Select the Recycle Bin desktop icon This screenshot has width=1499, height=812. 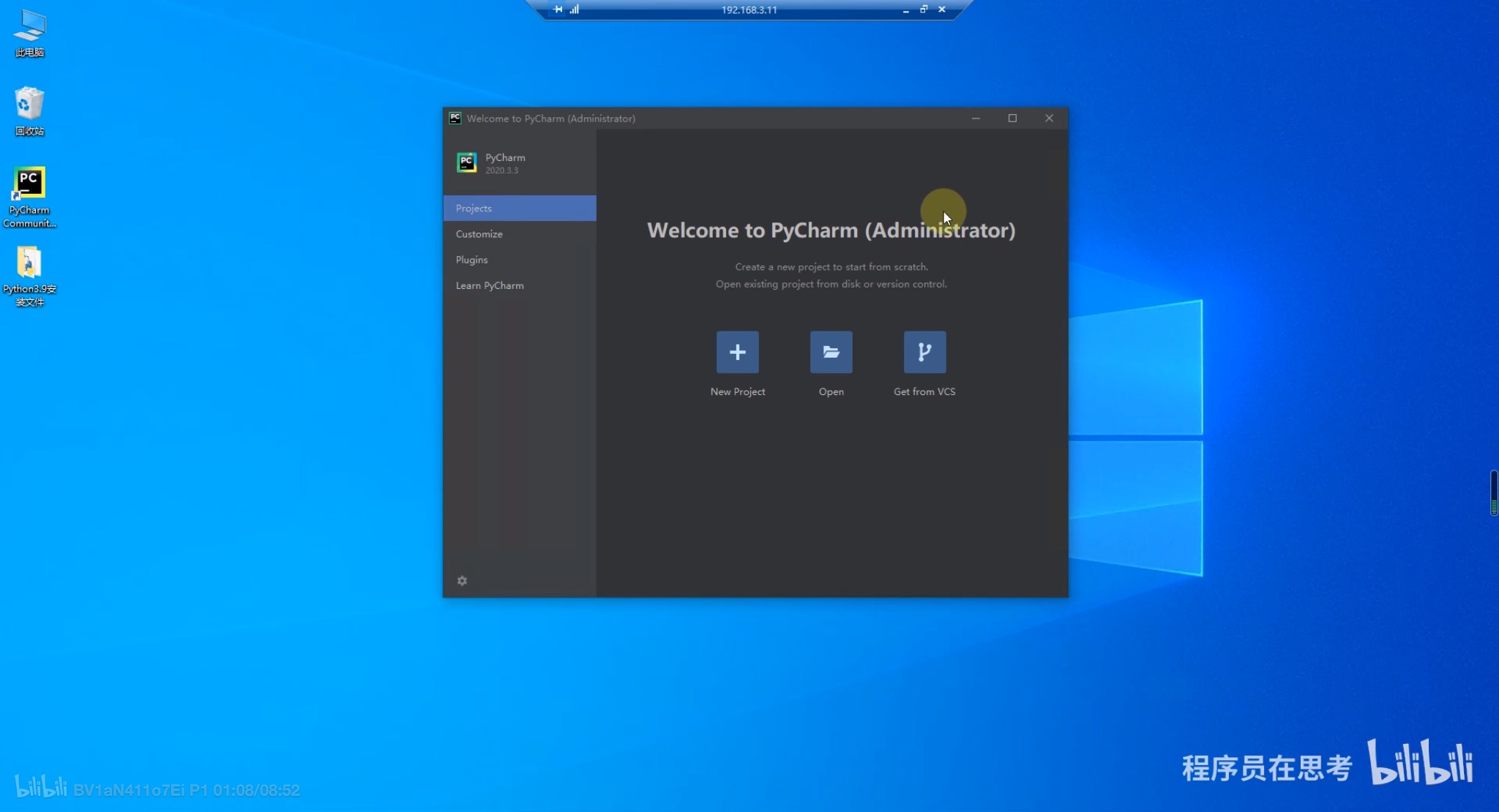tap(29, 111)
